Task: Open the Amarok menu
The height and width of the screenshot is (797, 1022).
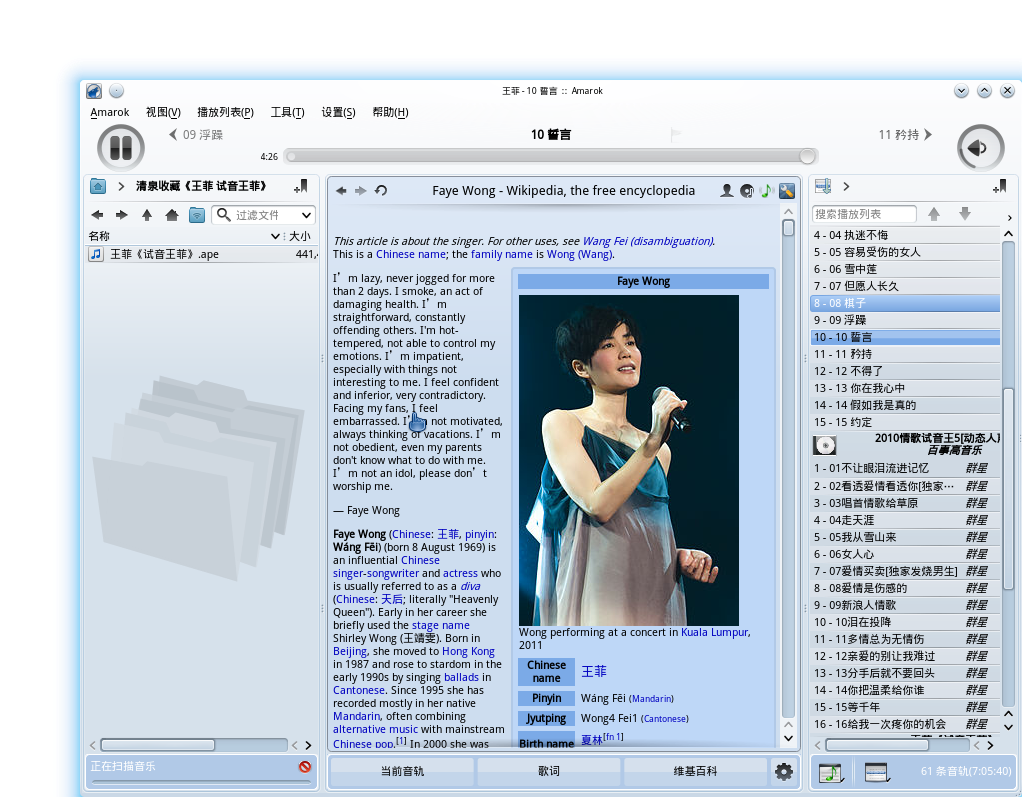Action: click(x=110, y=112)
